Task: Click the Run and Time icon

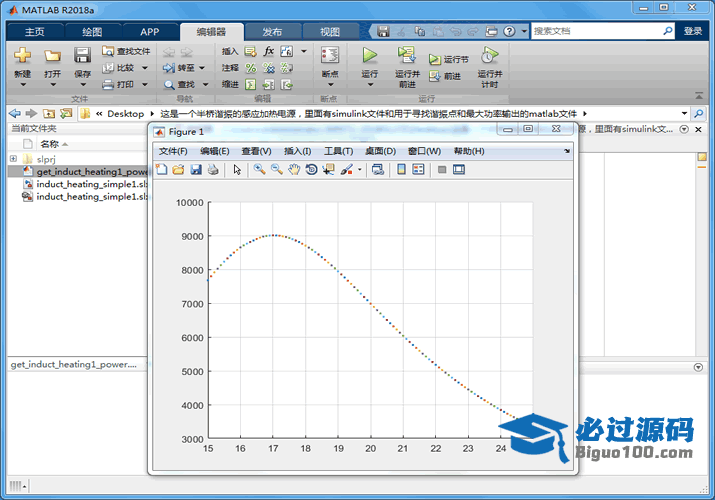Action: point(489,56)
